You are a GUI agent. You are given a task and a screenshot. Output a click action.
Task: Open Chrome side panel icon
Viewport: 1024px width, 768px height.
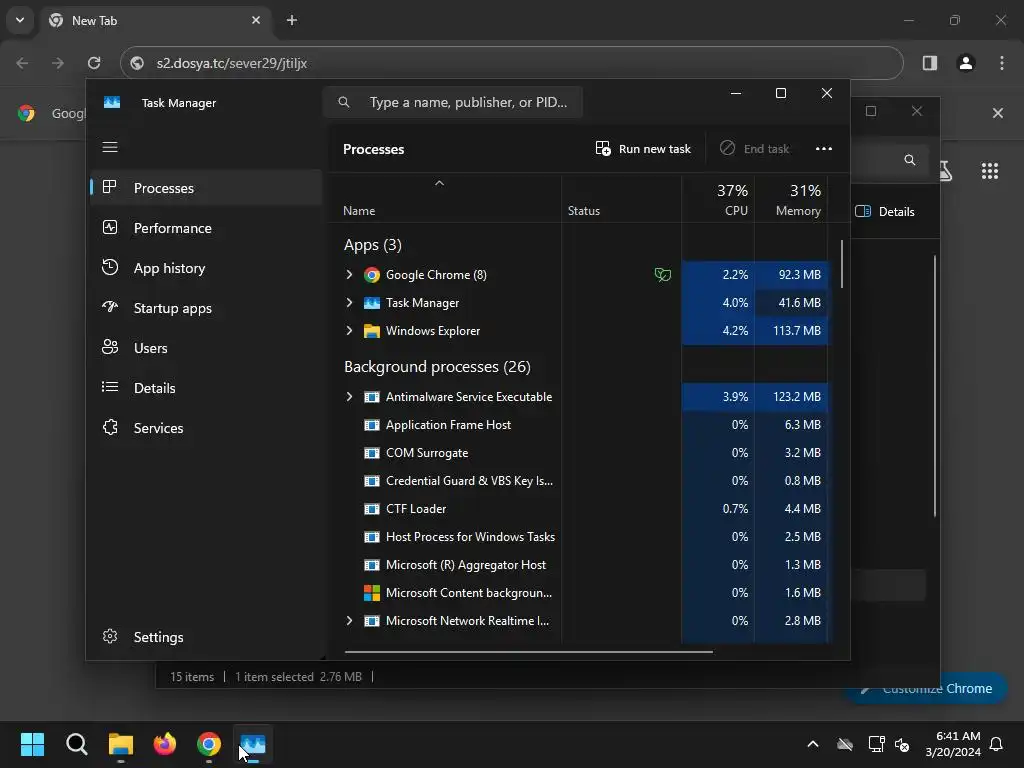[x=930, y=63]
